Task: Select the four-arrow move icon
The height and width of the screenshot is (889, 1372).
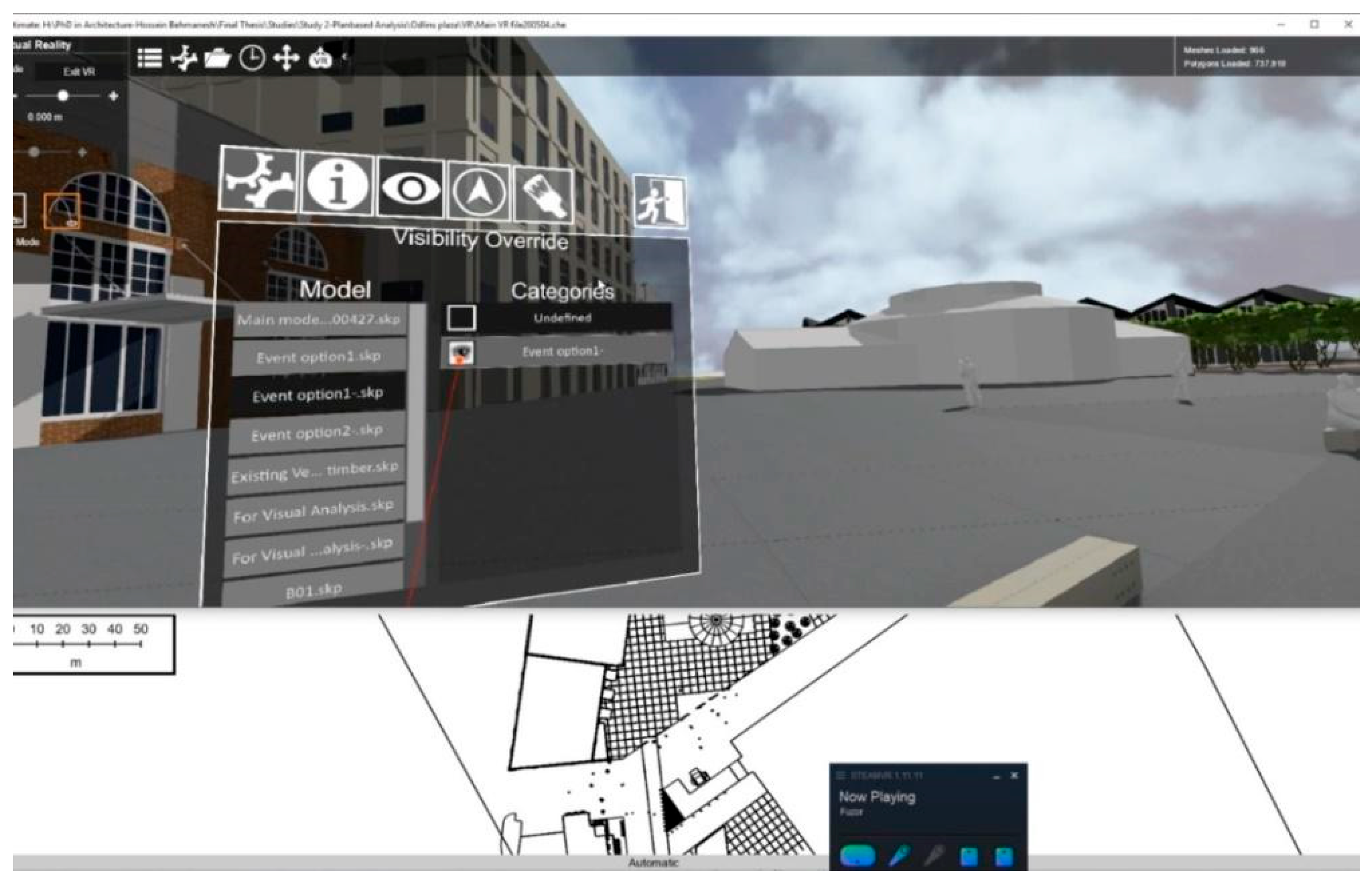Action: coord(286,58)
